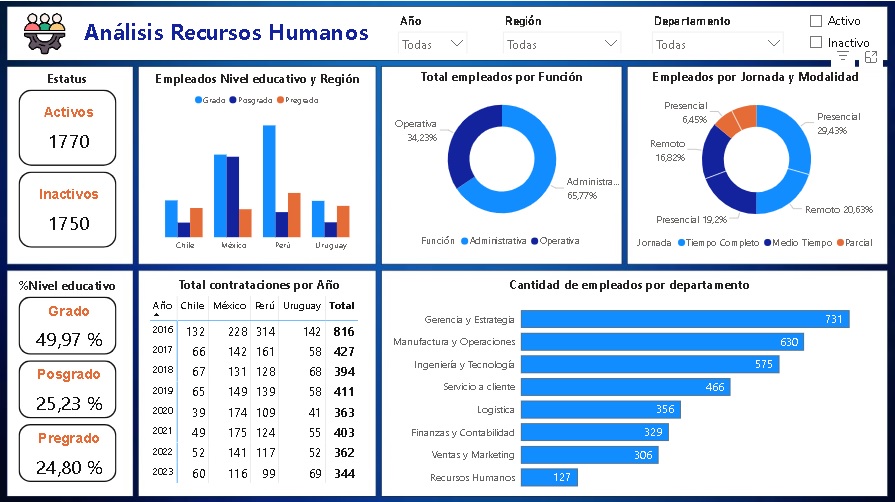Viewport: 895px width, 502px height.
Task: Open the Departamento filter dropdown
Action: pos(773,44)
